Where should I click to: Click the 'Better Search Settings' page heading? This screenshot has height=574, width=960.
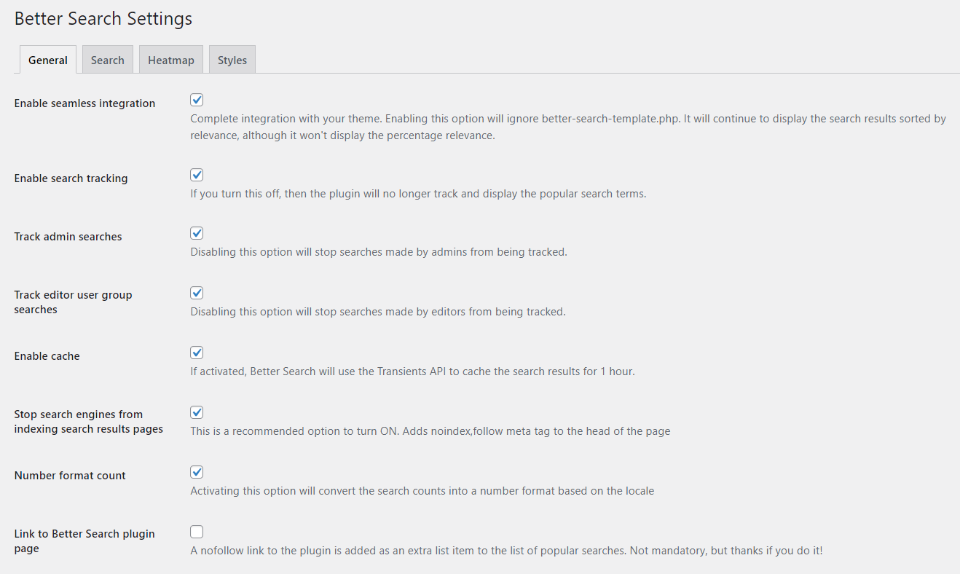click(103, 19)
